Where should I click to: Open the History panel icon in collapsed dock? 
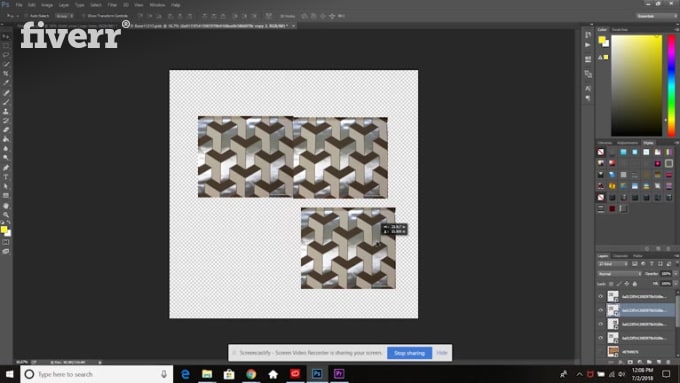588,35
